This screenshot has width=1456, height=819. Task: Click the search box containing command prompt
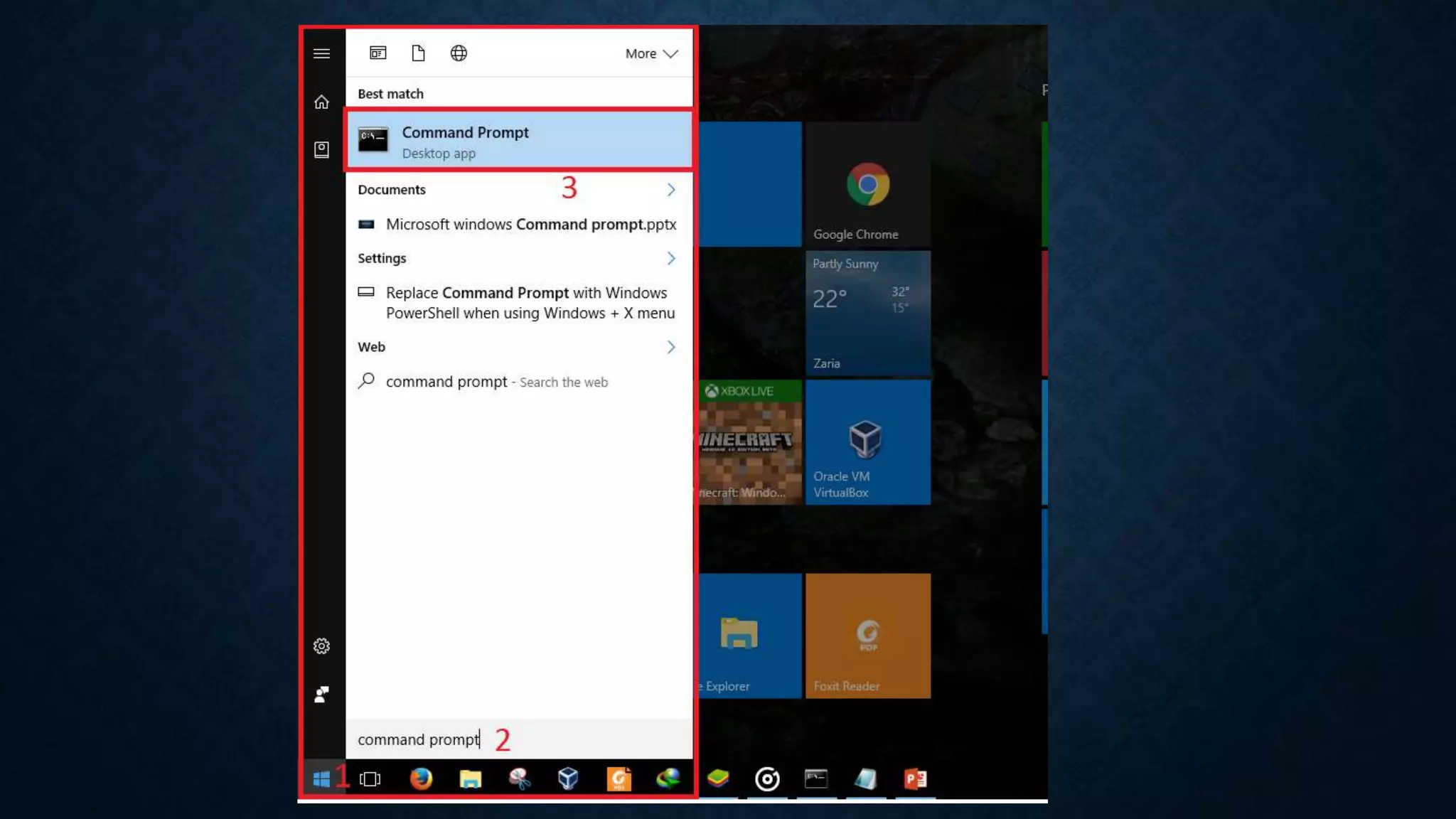point(519,739)
